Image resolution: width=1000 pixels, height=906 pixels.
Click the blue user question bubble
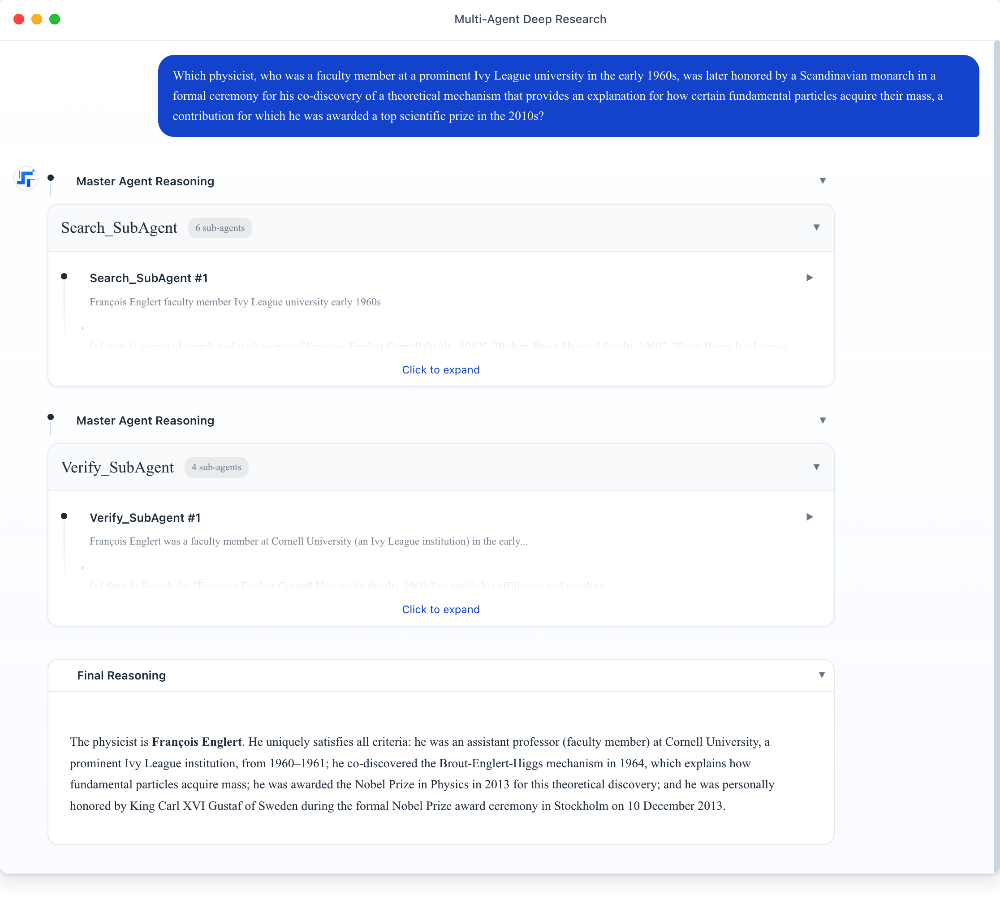568,96
